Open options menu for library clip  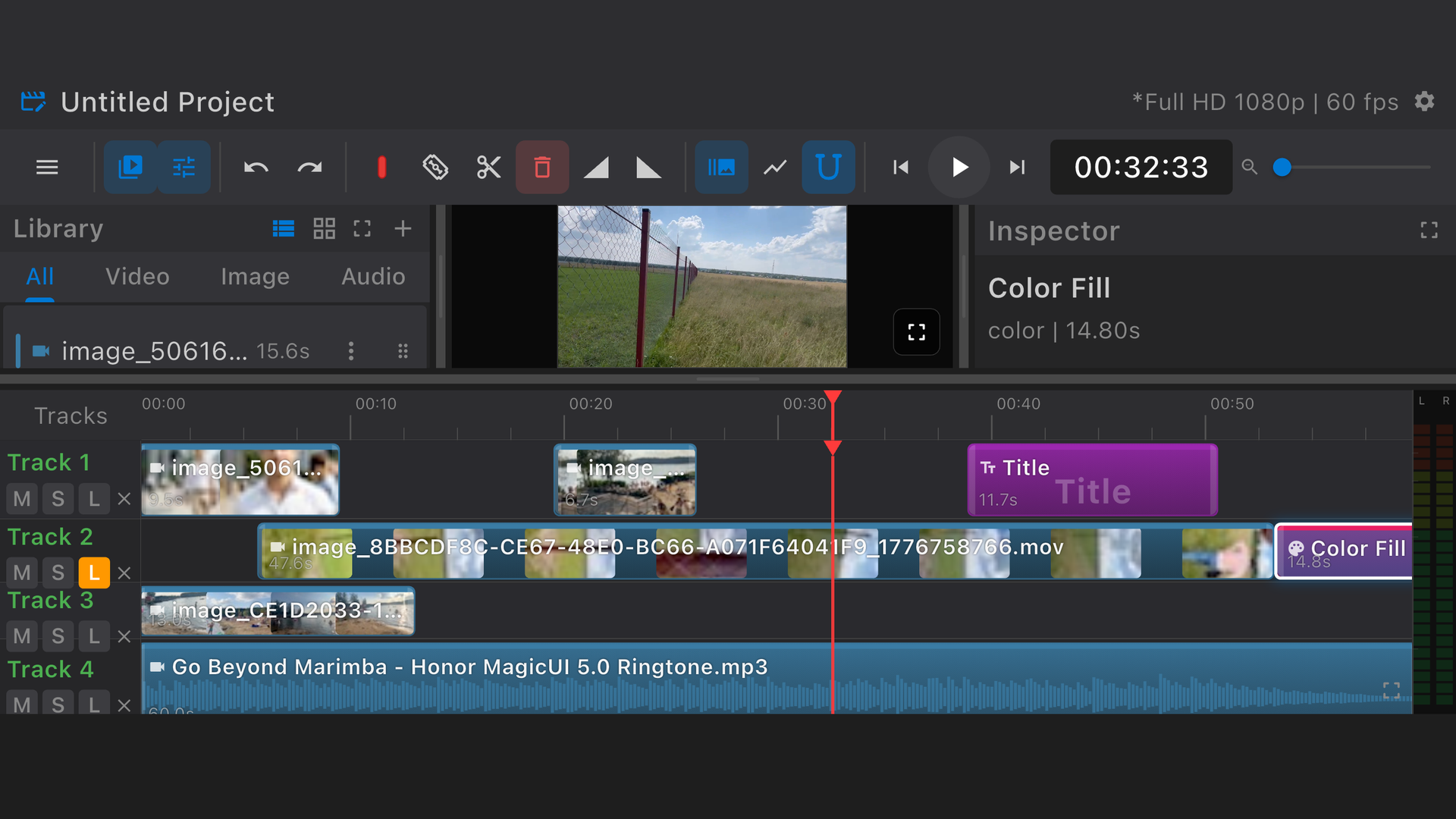pos(350,351)
